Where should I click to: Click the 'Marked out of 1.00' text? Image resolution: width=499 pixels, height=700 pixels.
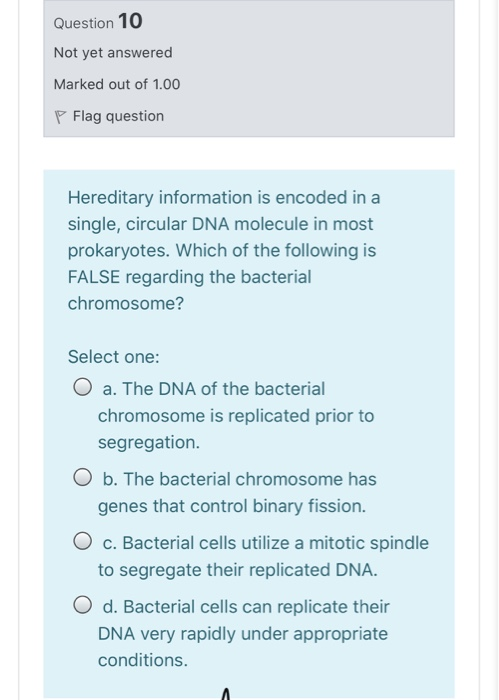(117, 84)
